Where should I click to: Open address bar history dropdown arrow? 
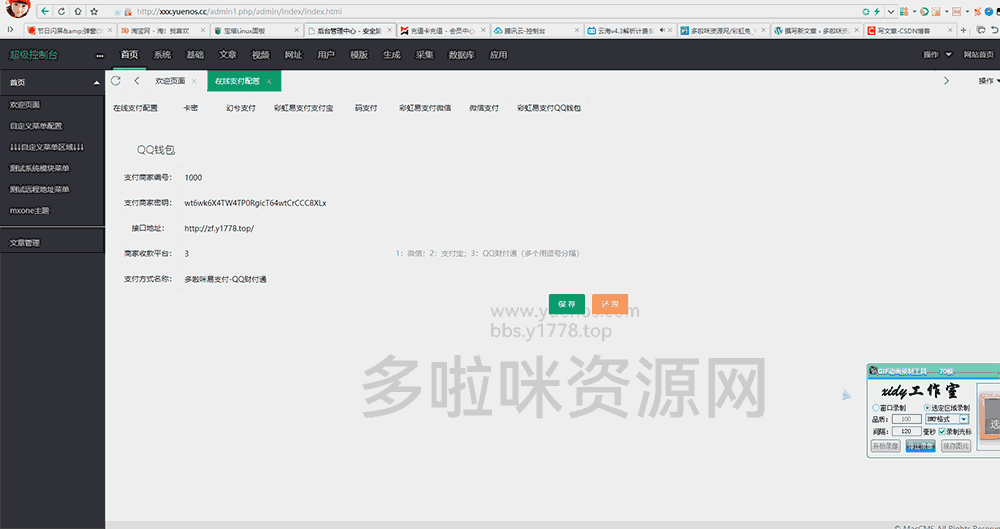[891, 11]
